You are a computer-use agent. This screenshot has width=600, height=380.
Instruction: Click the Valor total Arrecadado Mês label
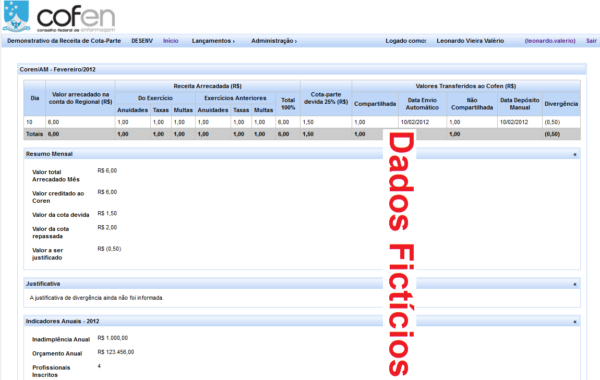tap(56, 176)
